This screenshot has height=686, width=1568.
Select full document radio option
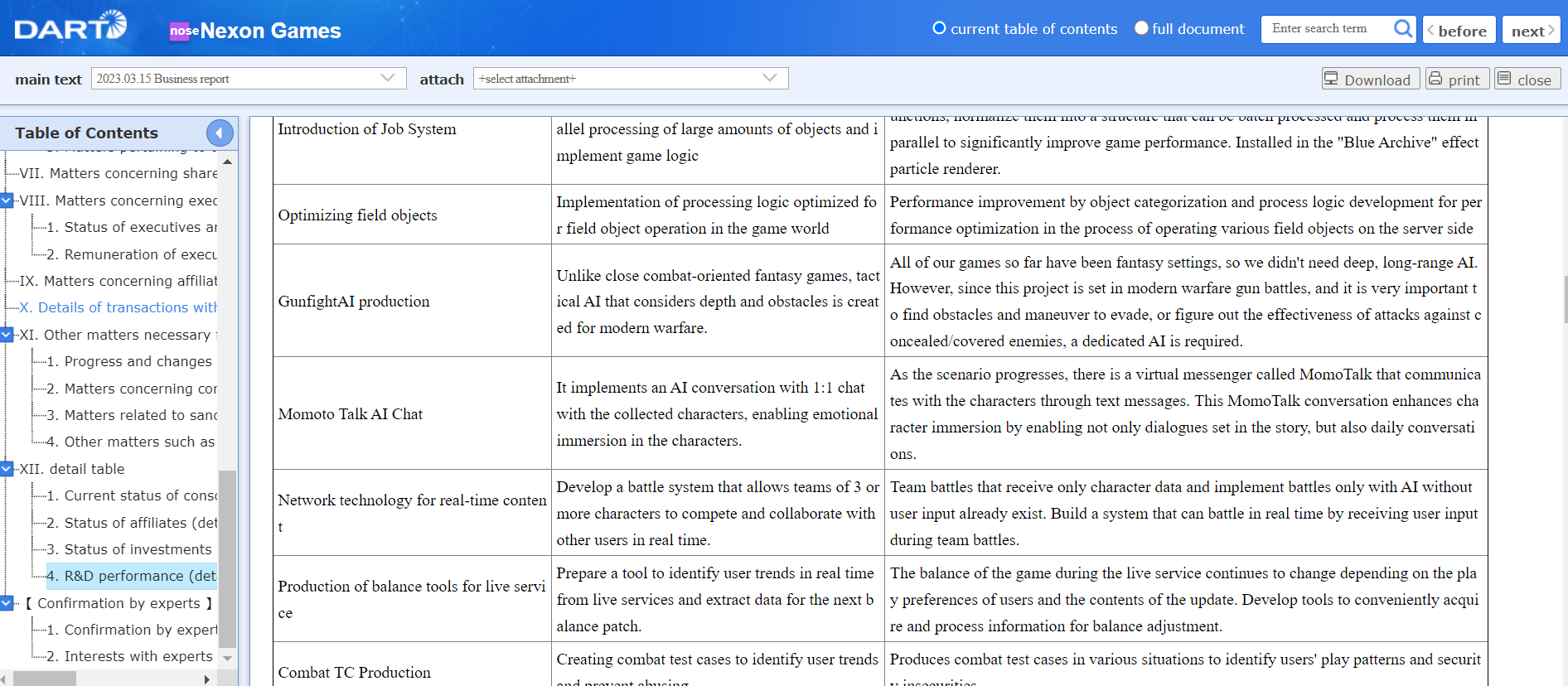(x=1141, y=28)
